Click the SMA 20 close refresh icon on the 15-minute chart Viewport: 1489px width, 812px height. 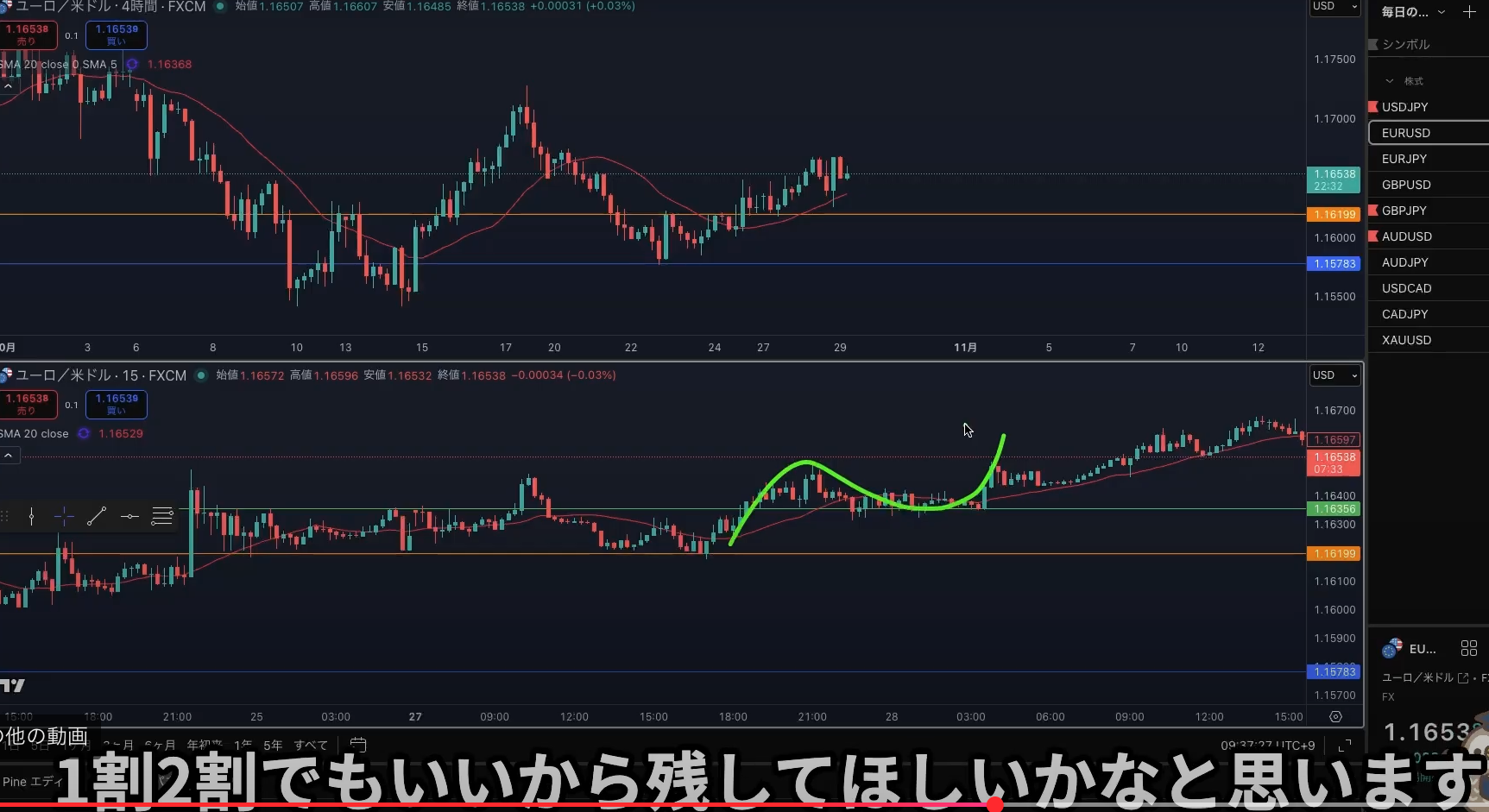pos(84,433)
